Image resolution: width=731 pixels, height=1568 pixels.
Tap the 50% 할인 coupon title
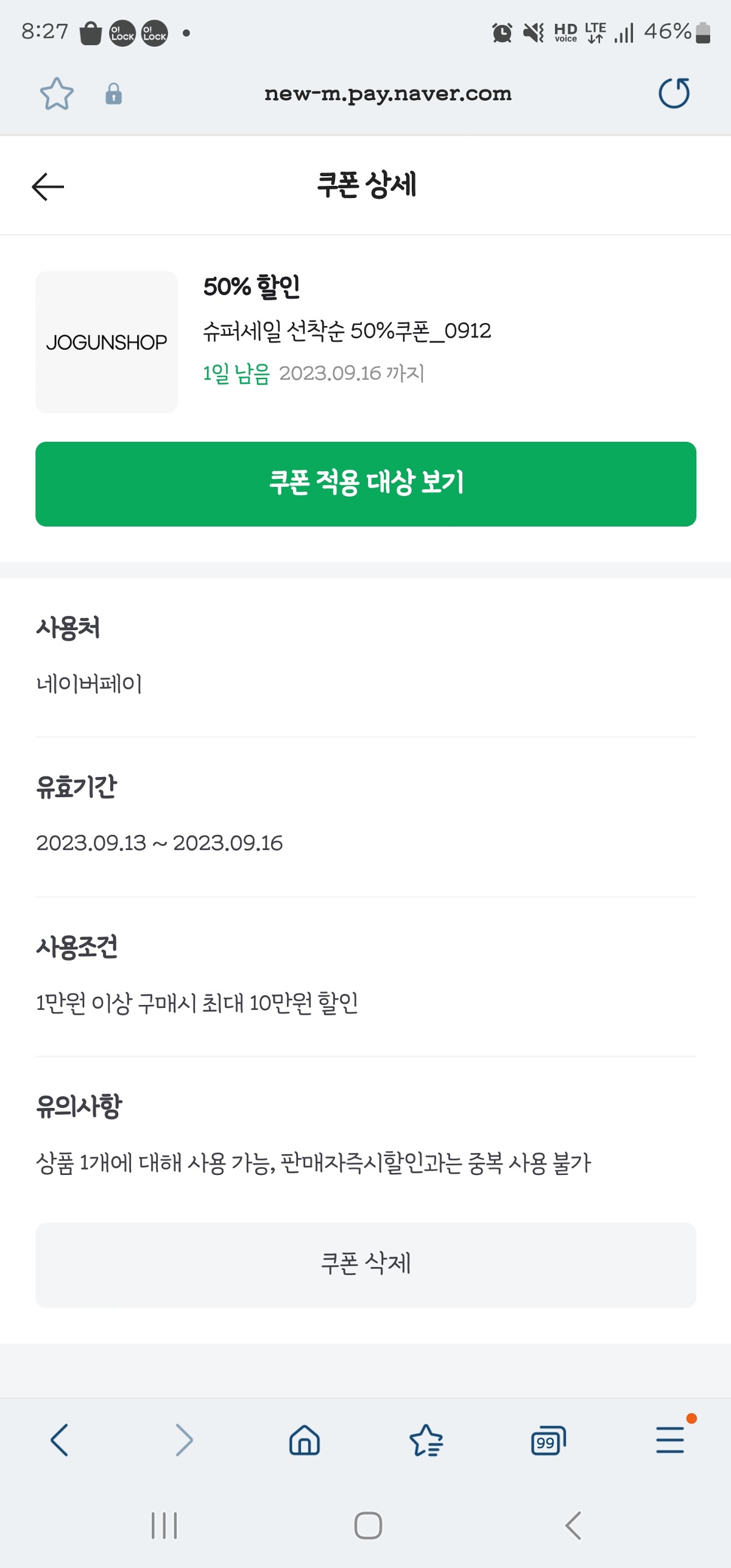coord(252,286)
